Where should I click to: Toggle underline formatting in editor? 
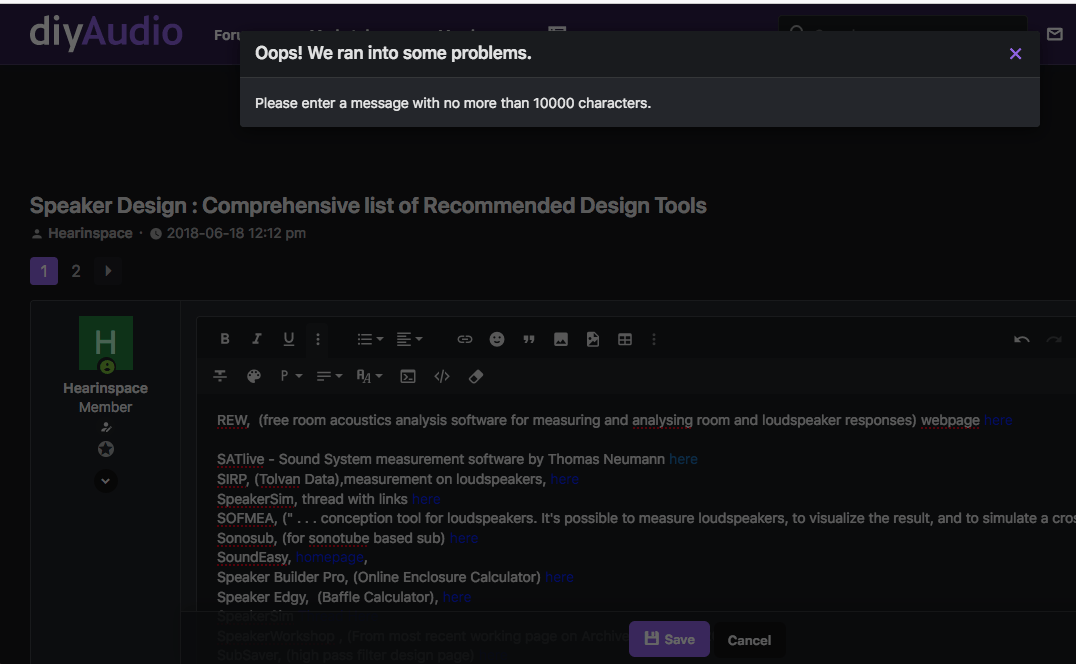coord(288,339)
